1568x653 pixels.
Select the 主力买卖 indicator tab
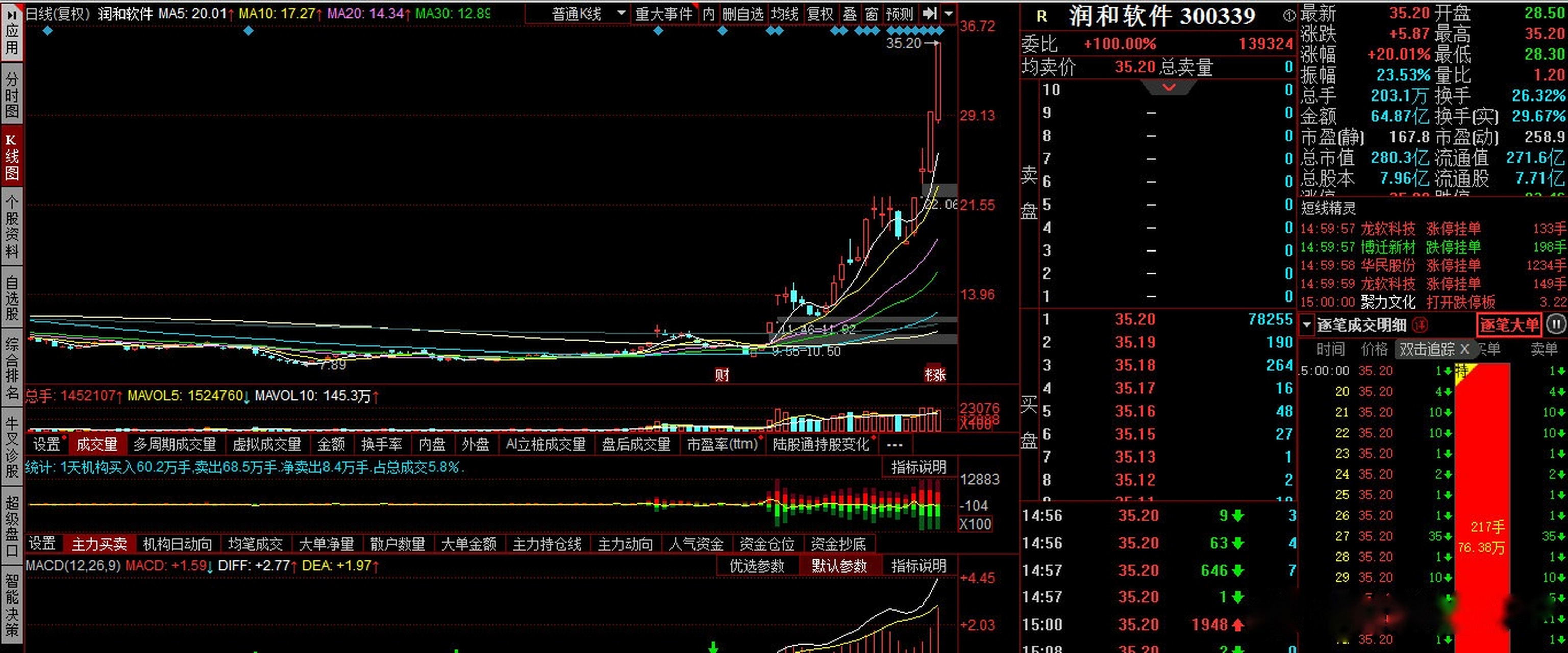pos(99,543)
